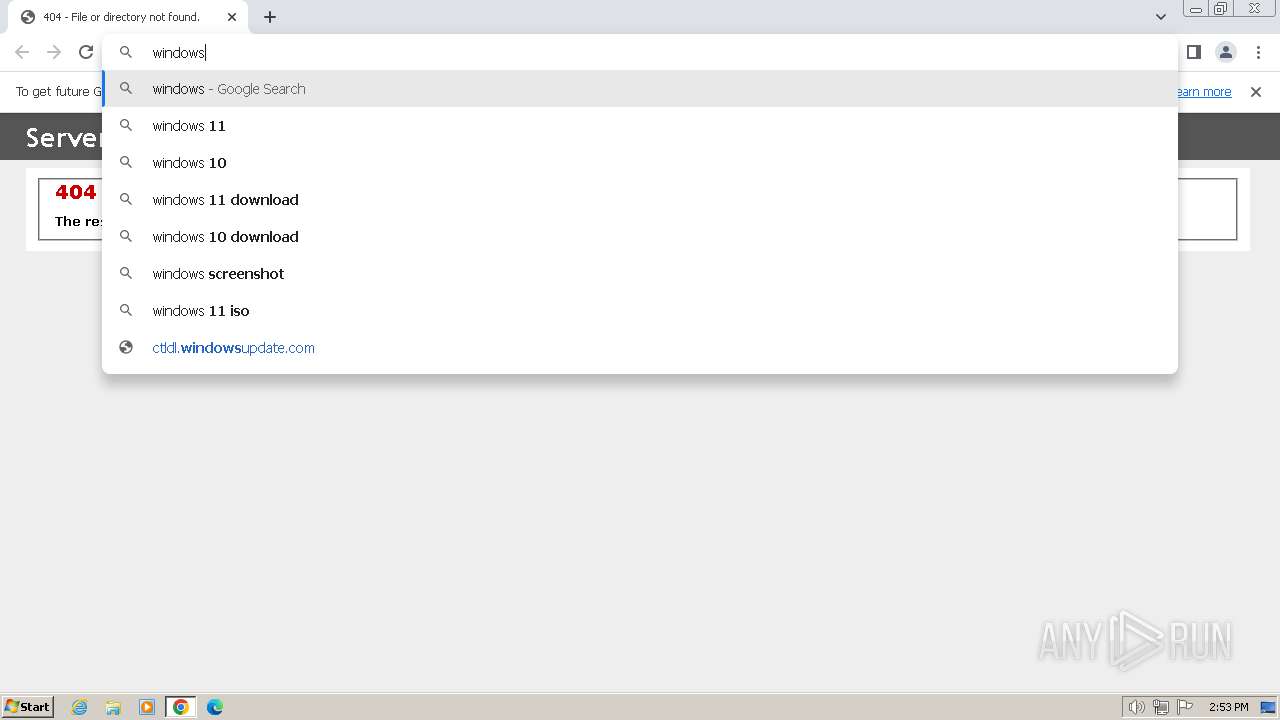Viewport: 1280px width, 720px height.
Task: Choose 'windows - Google Search' suggestion
Action: (x=640, y=89)
